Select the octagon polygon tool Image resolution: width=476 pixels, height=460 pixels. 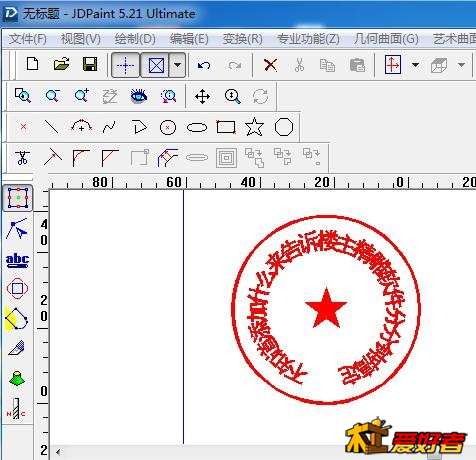tap(284, 127)
